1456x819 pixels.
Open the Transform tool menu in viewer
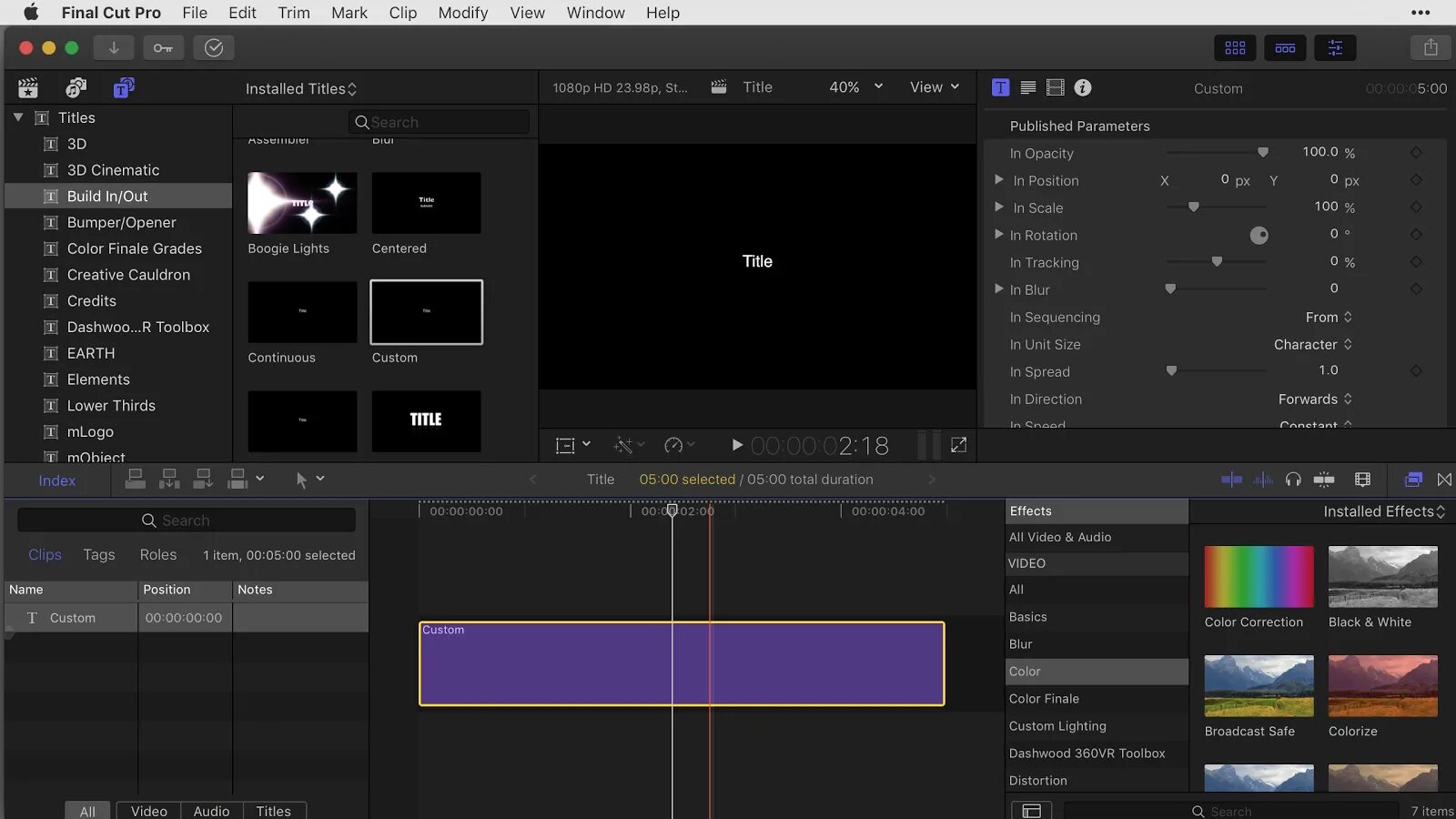tap(572, 445)
